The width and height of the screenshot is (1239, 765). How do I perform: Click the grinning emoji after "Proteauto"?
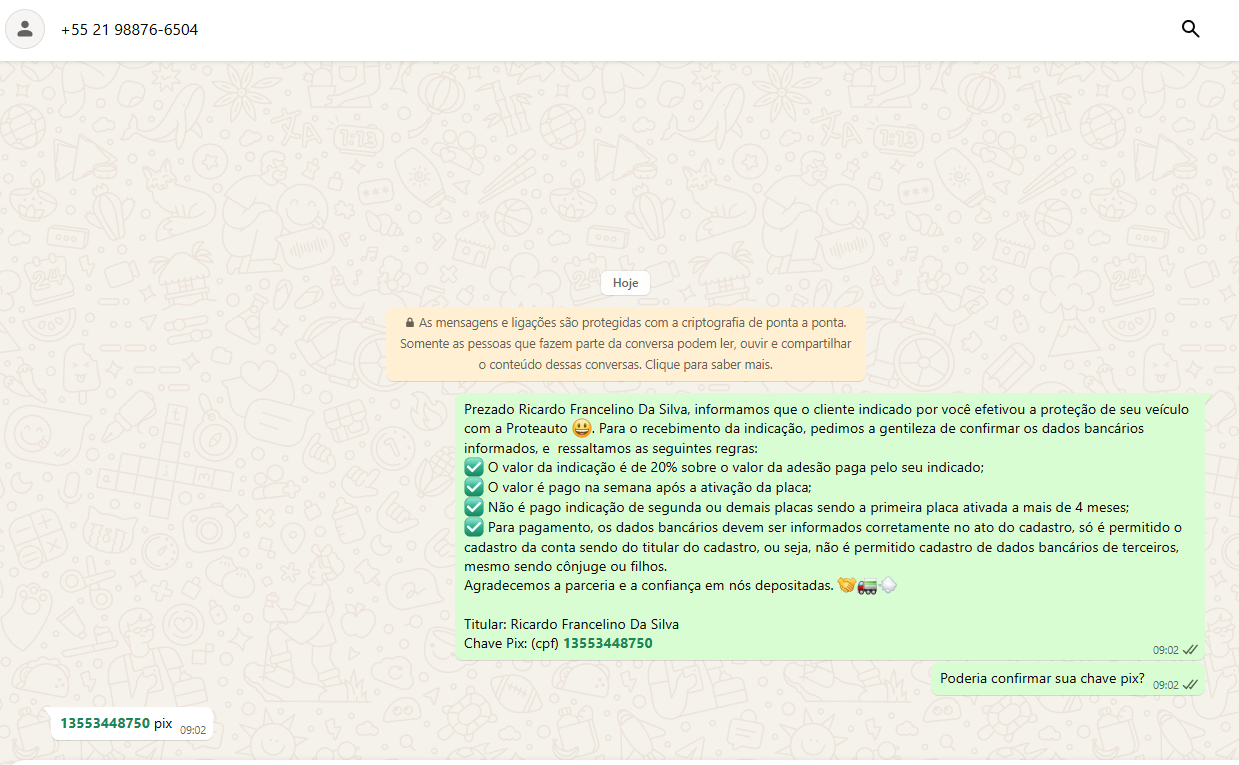(x=582, y=429)
